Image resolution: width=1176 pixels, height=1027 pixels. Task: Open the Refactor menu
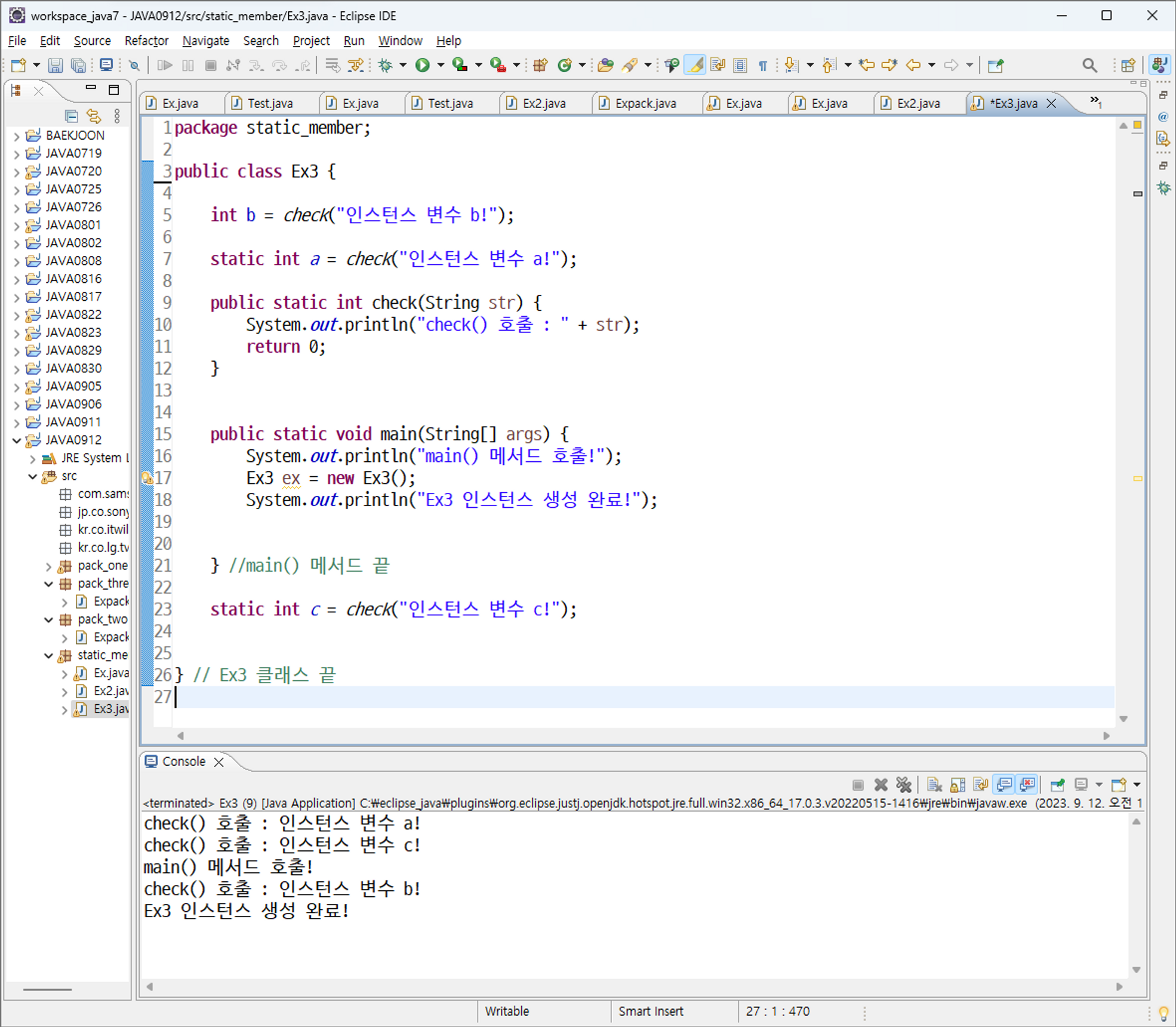146,41
